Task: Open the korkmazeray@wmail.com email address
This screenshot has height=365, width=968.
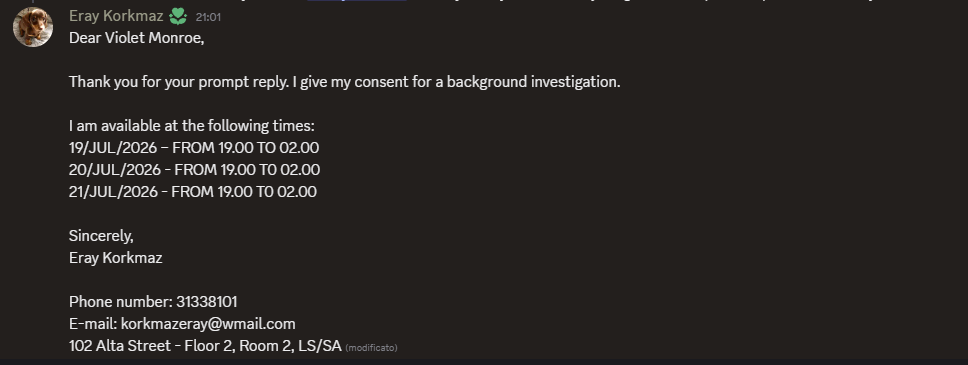Action: point(208,324)
